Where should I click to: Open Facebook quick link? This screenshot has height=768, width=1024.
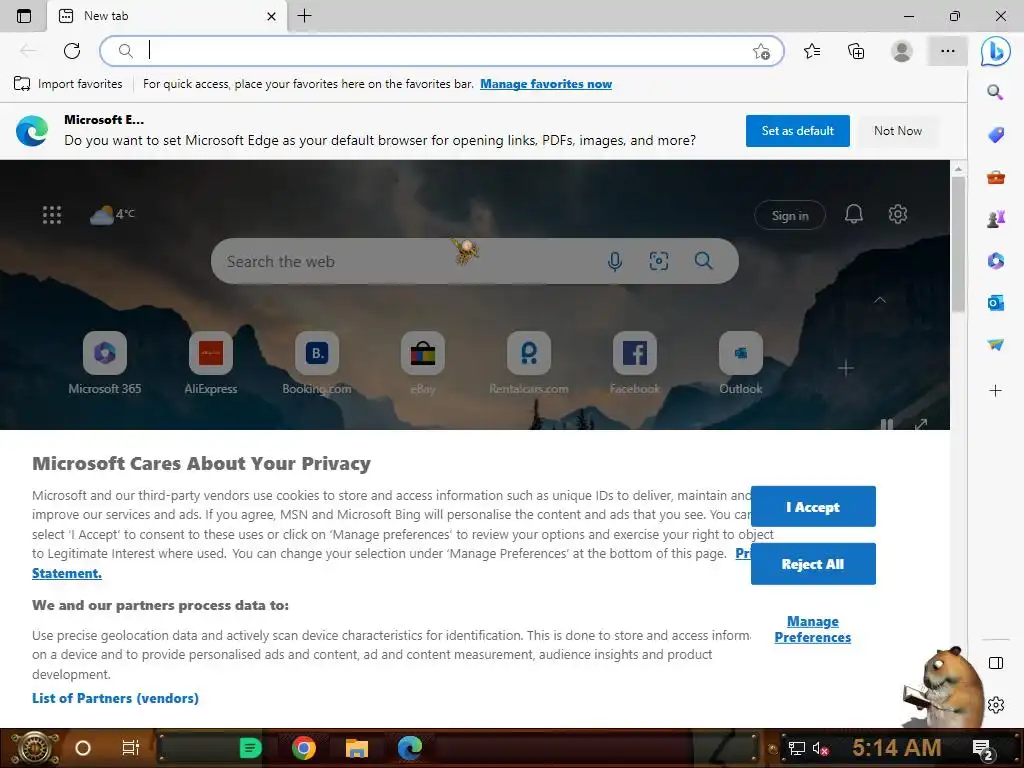click(634, 363)
